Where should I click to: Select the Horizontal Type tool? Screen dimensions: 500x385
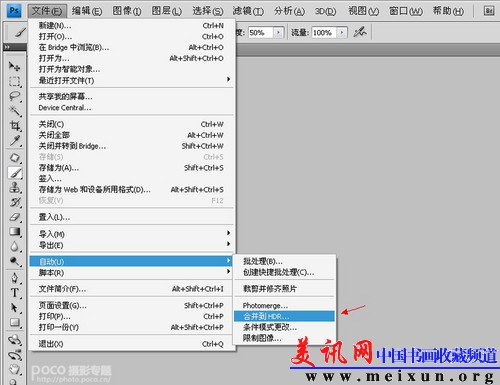(14, 293)
